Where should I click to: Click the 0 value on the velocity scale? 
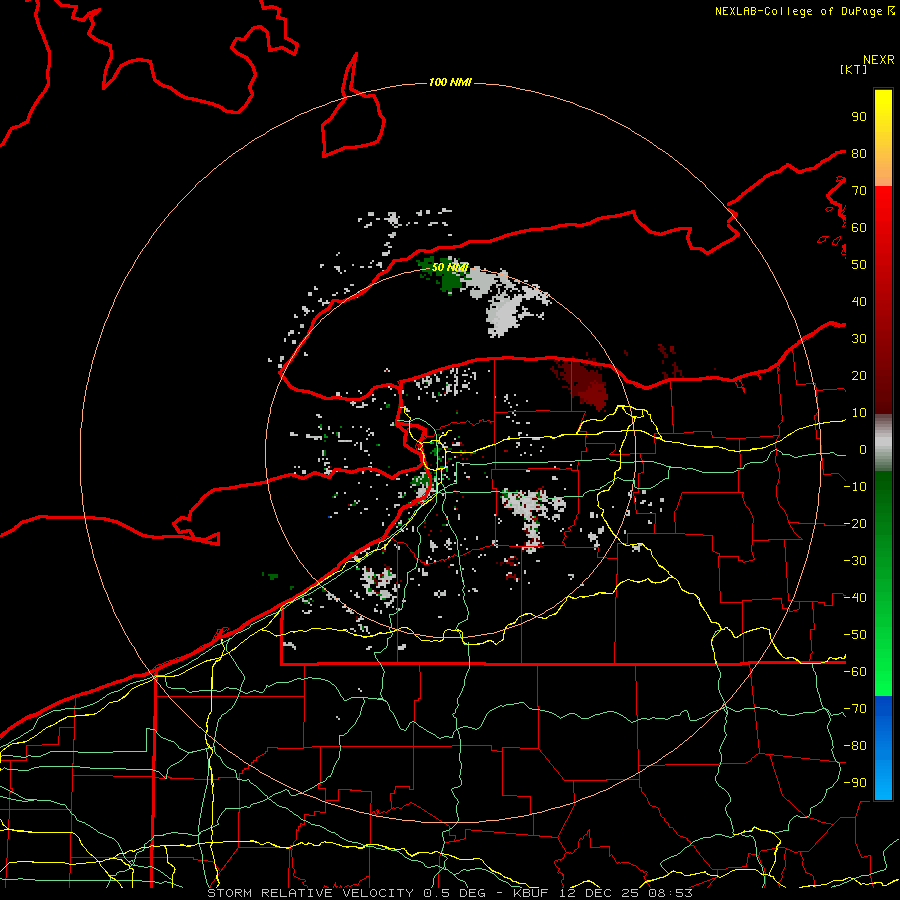[863, 450]
